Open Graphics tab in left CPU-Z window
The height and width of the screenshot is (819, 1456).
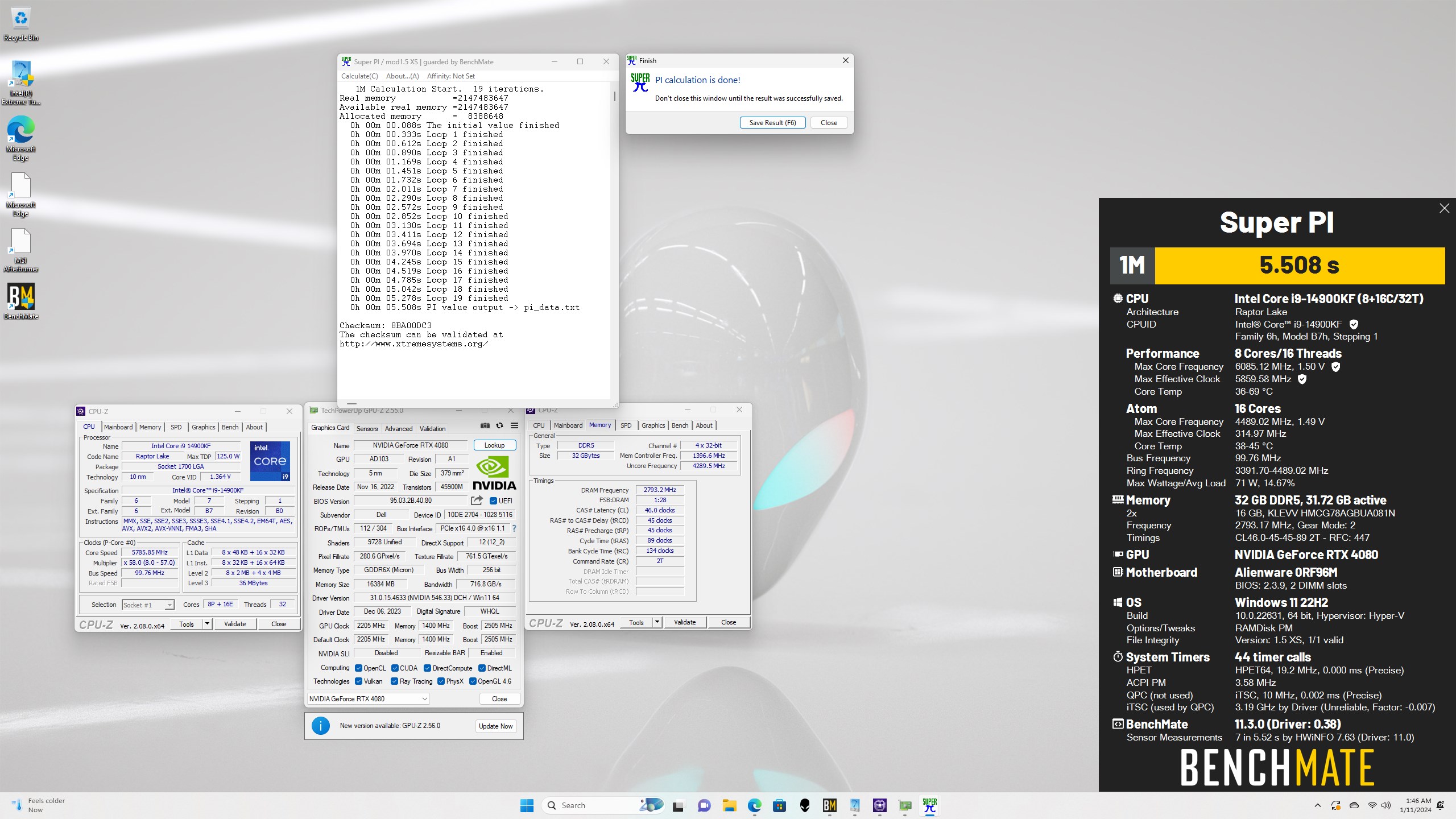(x=203, y=427)
